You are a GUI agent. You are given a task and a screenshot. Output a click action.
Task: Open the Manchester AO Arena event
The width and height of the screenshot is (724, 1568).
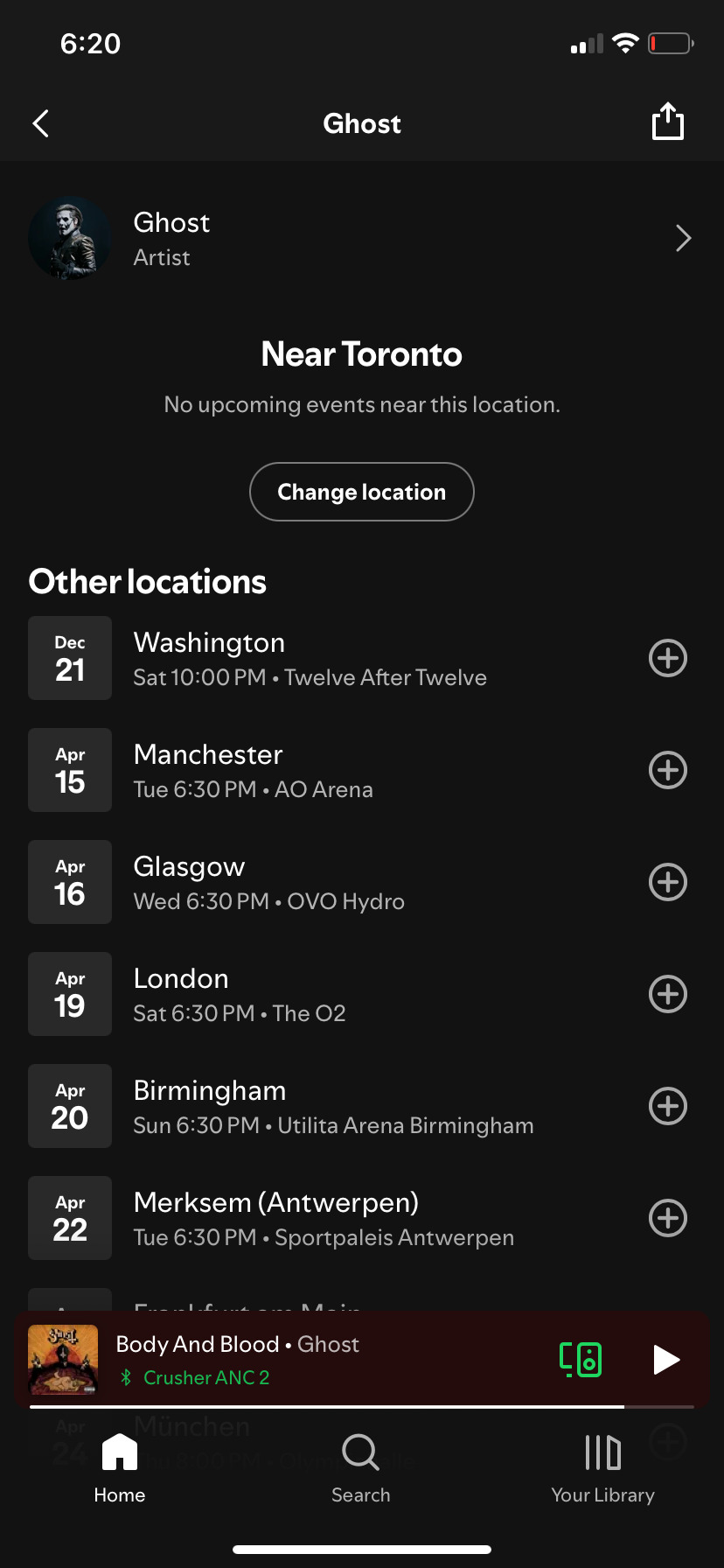332,770
